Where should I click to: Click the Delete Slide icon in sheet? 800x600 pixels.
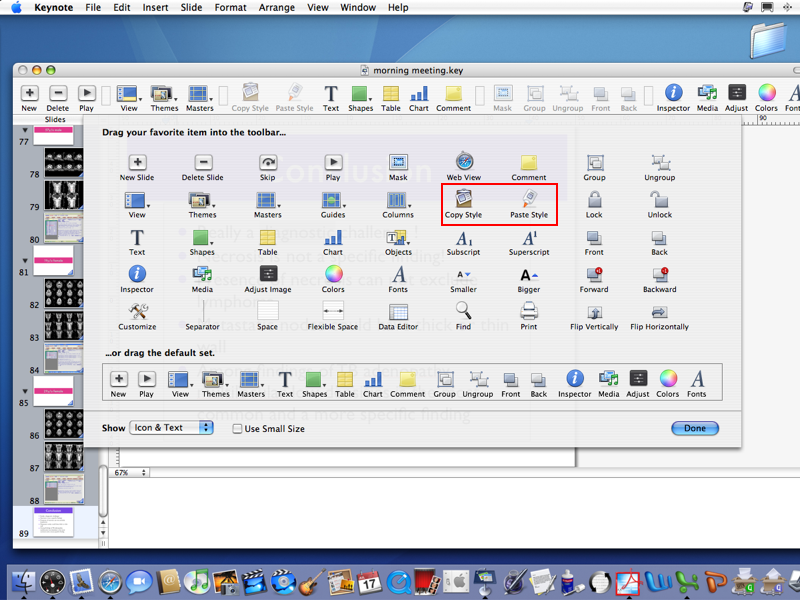click(203, 163)
